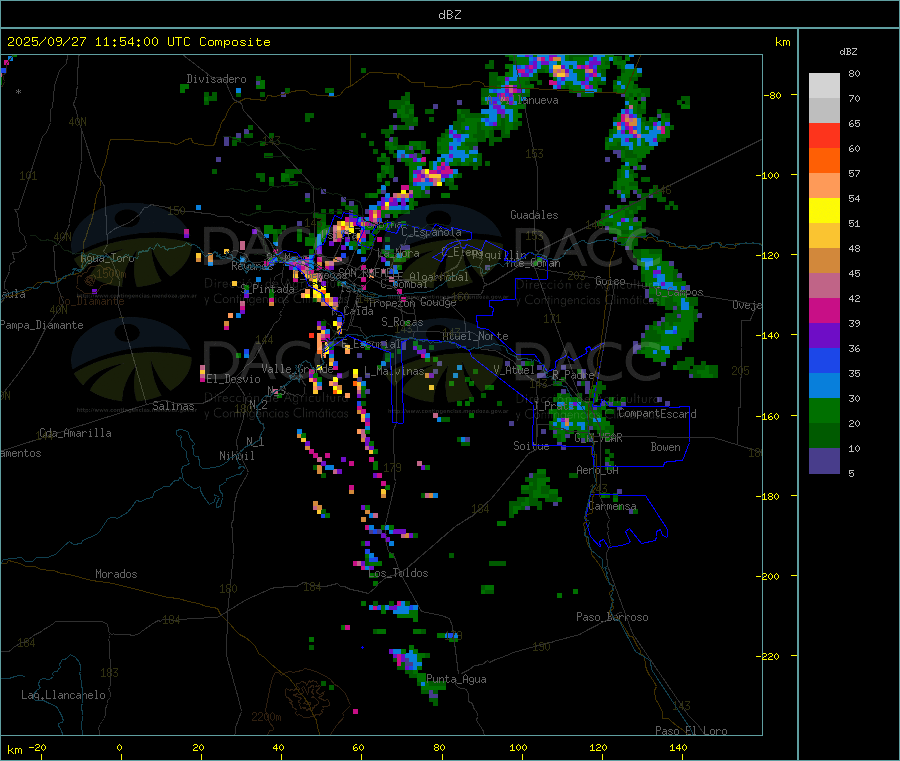900x761 pixels.
Task: Pick the bright green 20-30 dBZ legend band
Action: tap(824, 410)
